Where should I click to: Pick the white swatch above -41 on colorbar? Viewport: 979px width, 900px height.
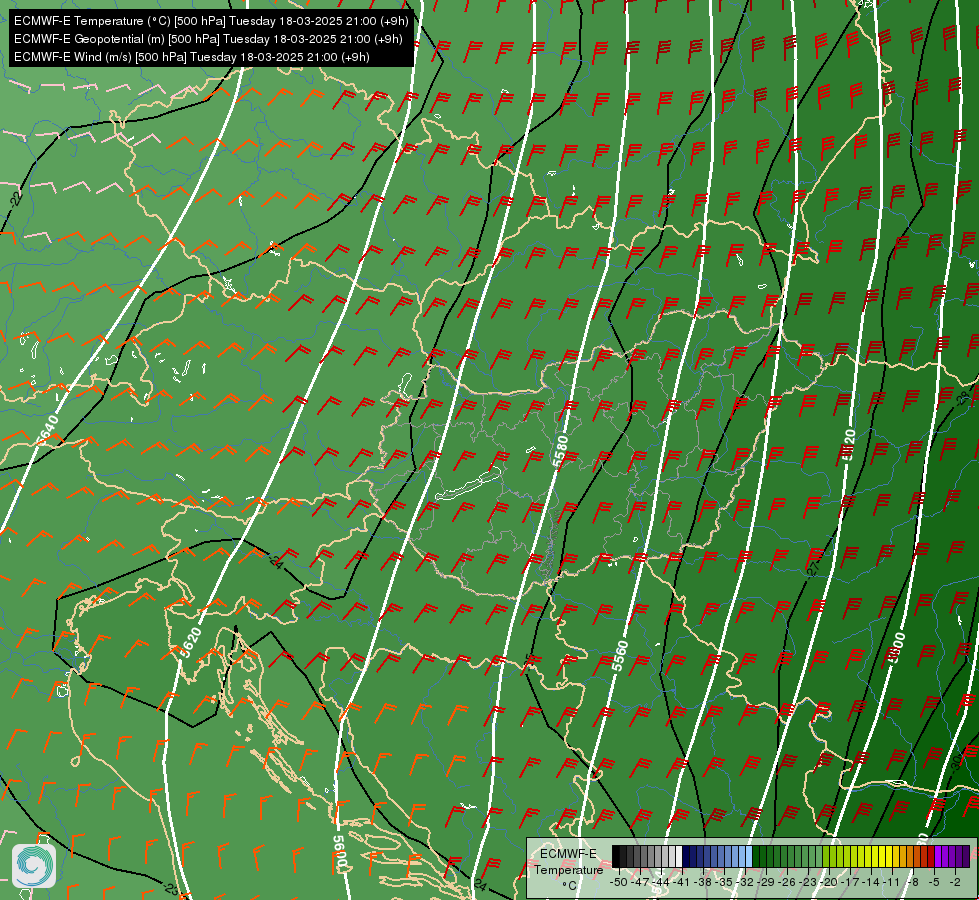pos(679,857)
